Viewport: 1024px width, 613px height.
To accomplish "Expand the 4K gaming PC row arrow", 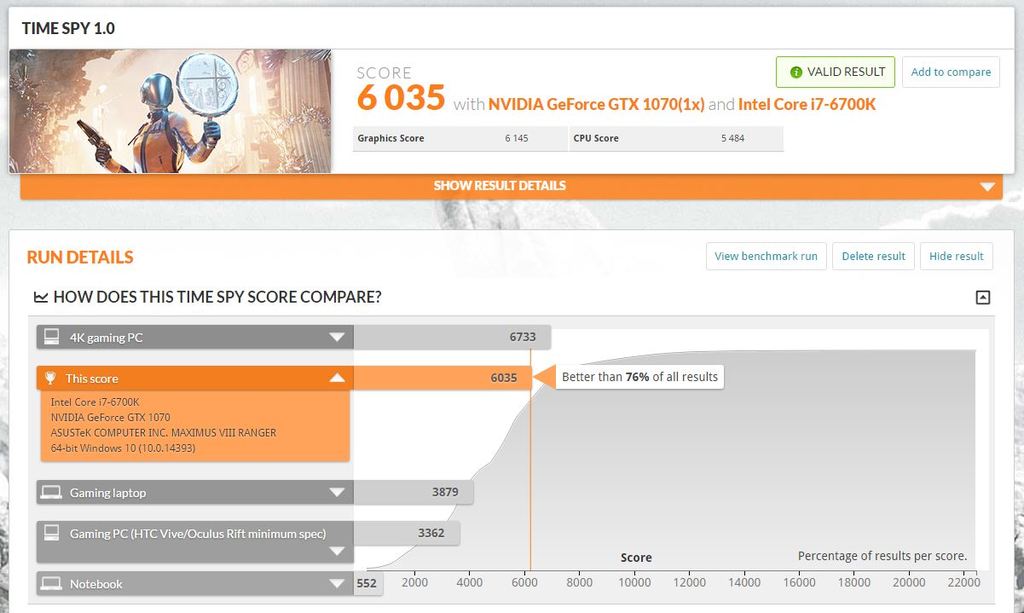I will coord(337,338).
